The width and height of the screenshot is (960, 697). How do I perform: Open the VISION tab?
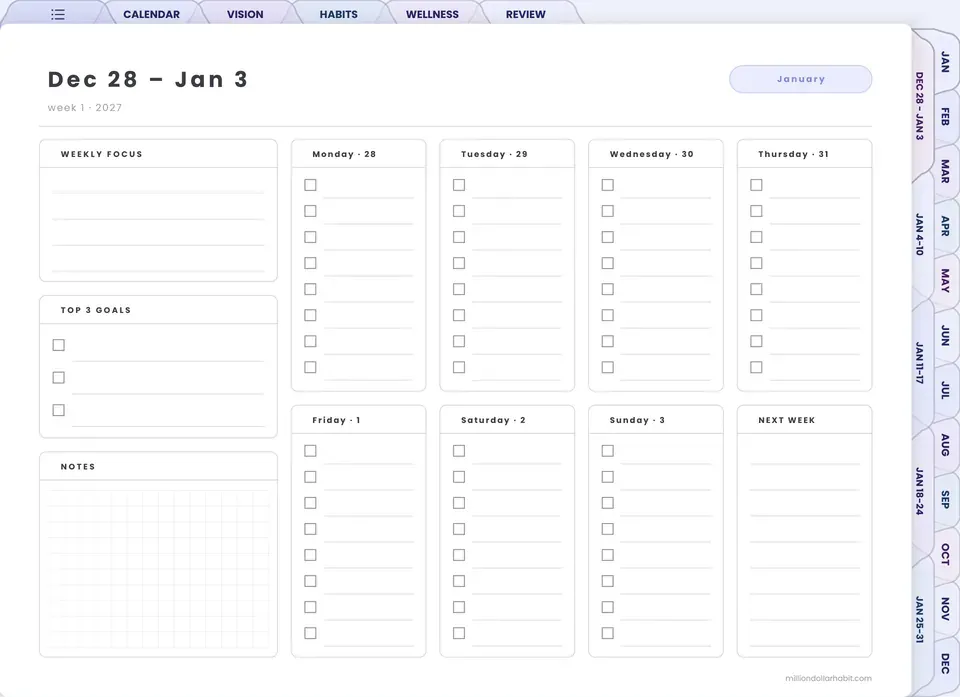coord(245,14)
